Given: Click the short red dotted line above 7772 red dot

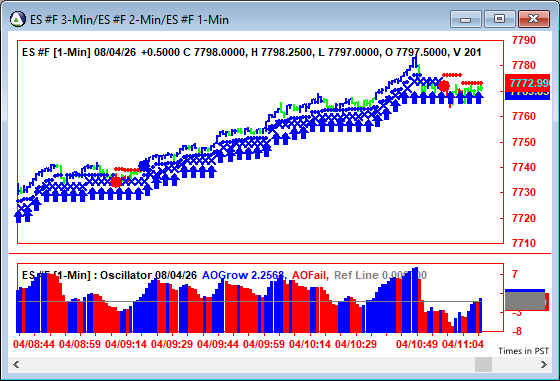Looking at the screenshot, I should point(452,75).
